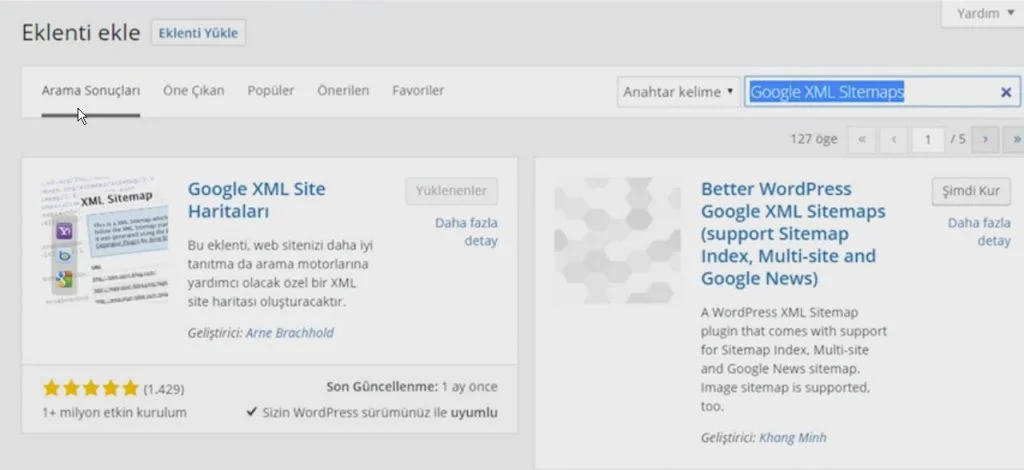Viewport: 1024px width, 470px height.
Task: Click the five-star rating of Google XML plugin
Action: pyautogui.click(x=90, y=388)
